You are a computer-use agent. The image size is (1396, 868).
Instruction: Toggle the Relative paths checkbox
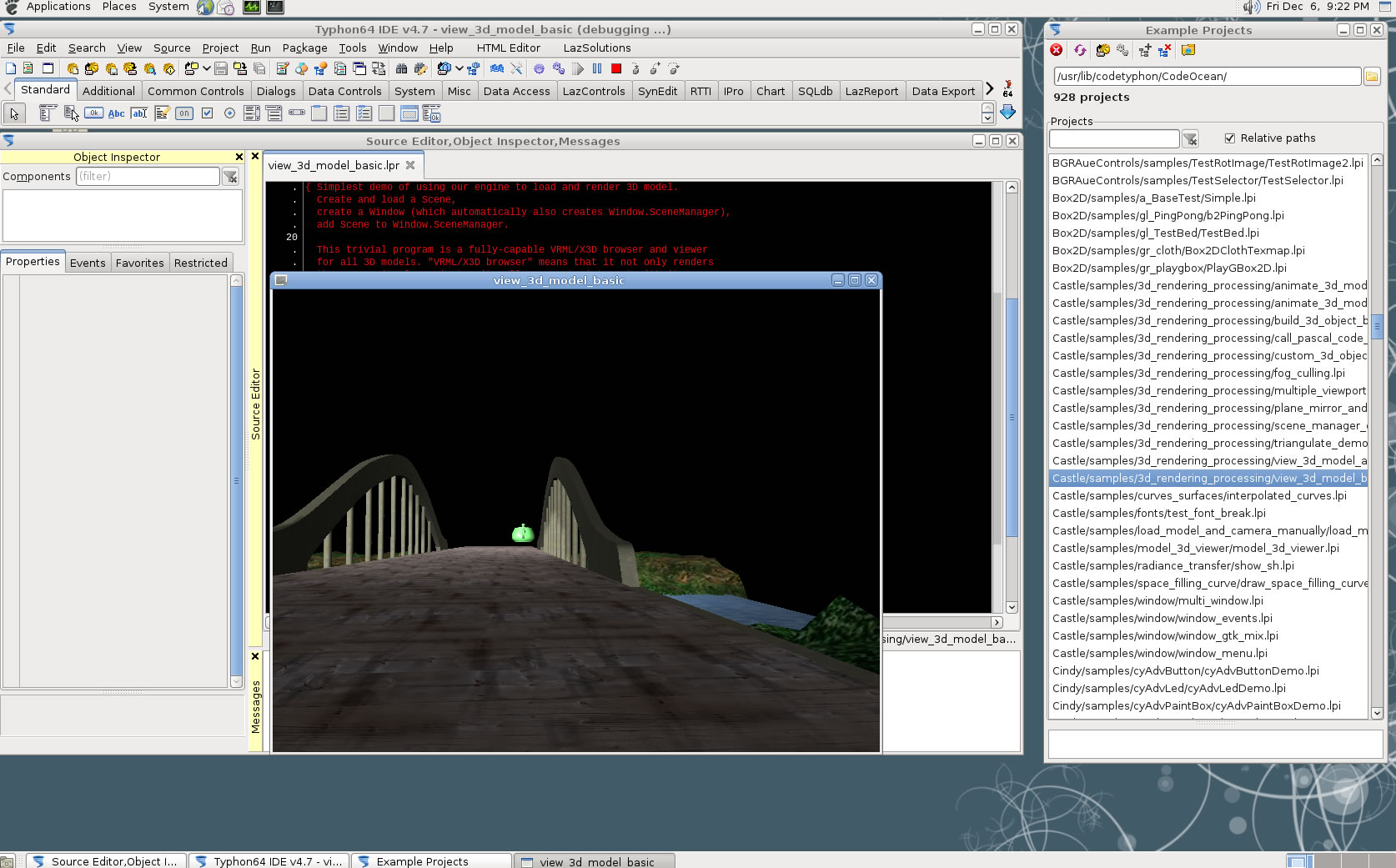click(1229, 138)
